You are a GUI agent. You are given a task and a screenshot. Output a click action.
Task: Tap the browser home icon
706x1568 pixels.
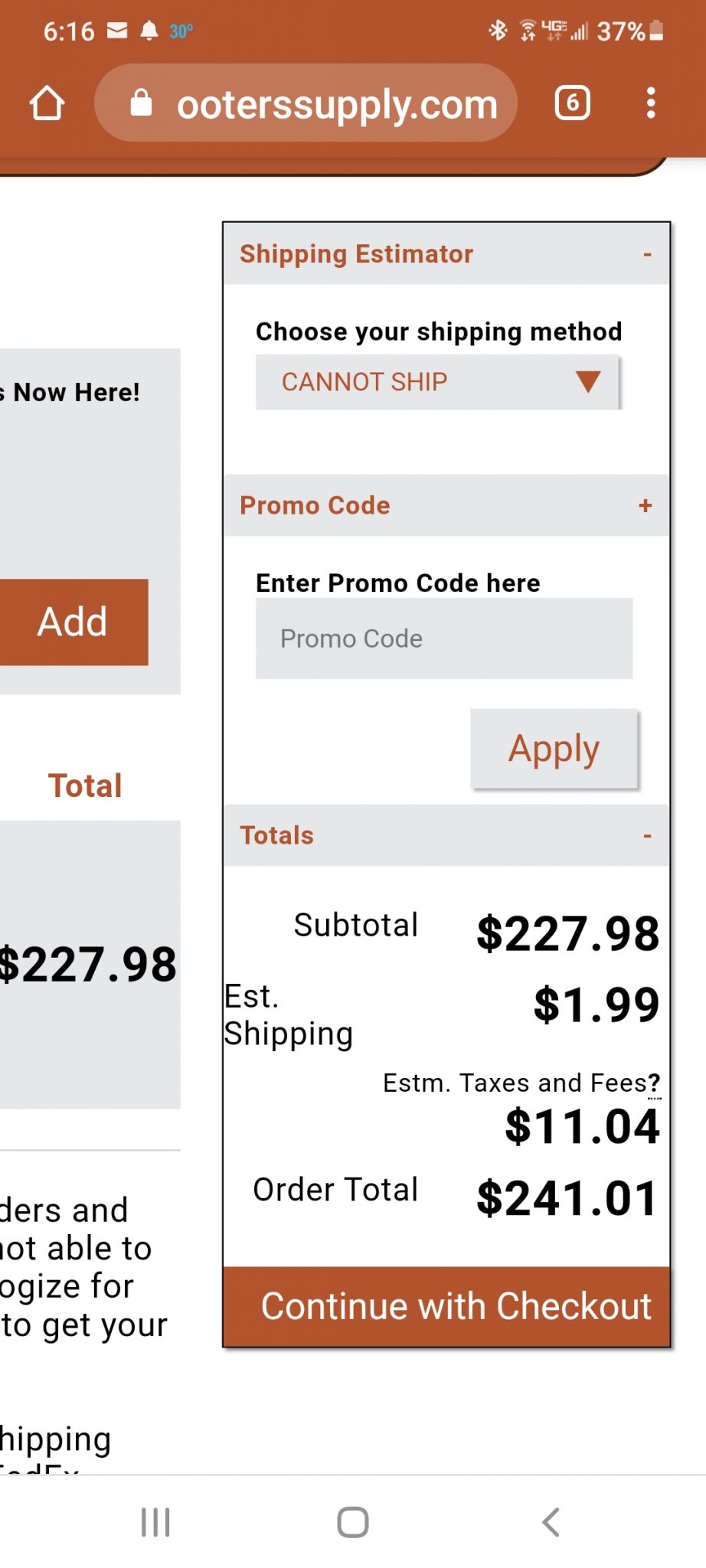(47, 103)
